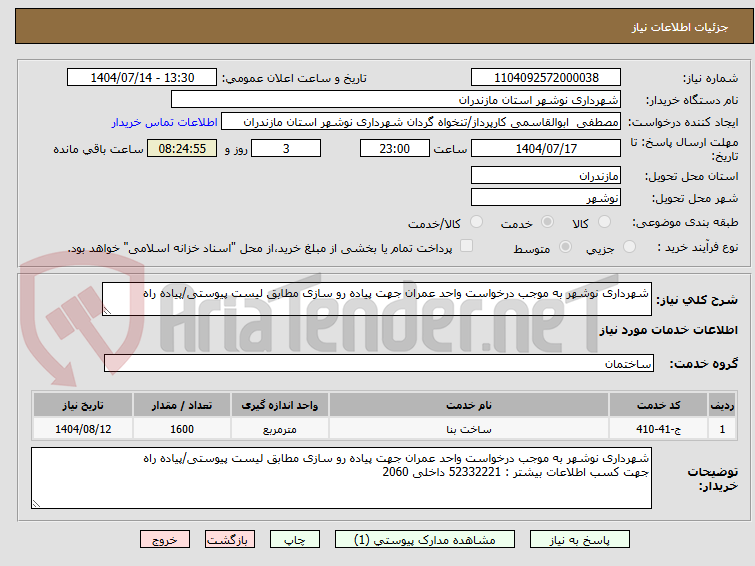The image size is (755, 566).
Task: Click the اطلاعات خدمات مورد نیاز heading
Action: (x=668, y=330)
